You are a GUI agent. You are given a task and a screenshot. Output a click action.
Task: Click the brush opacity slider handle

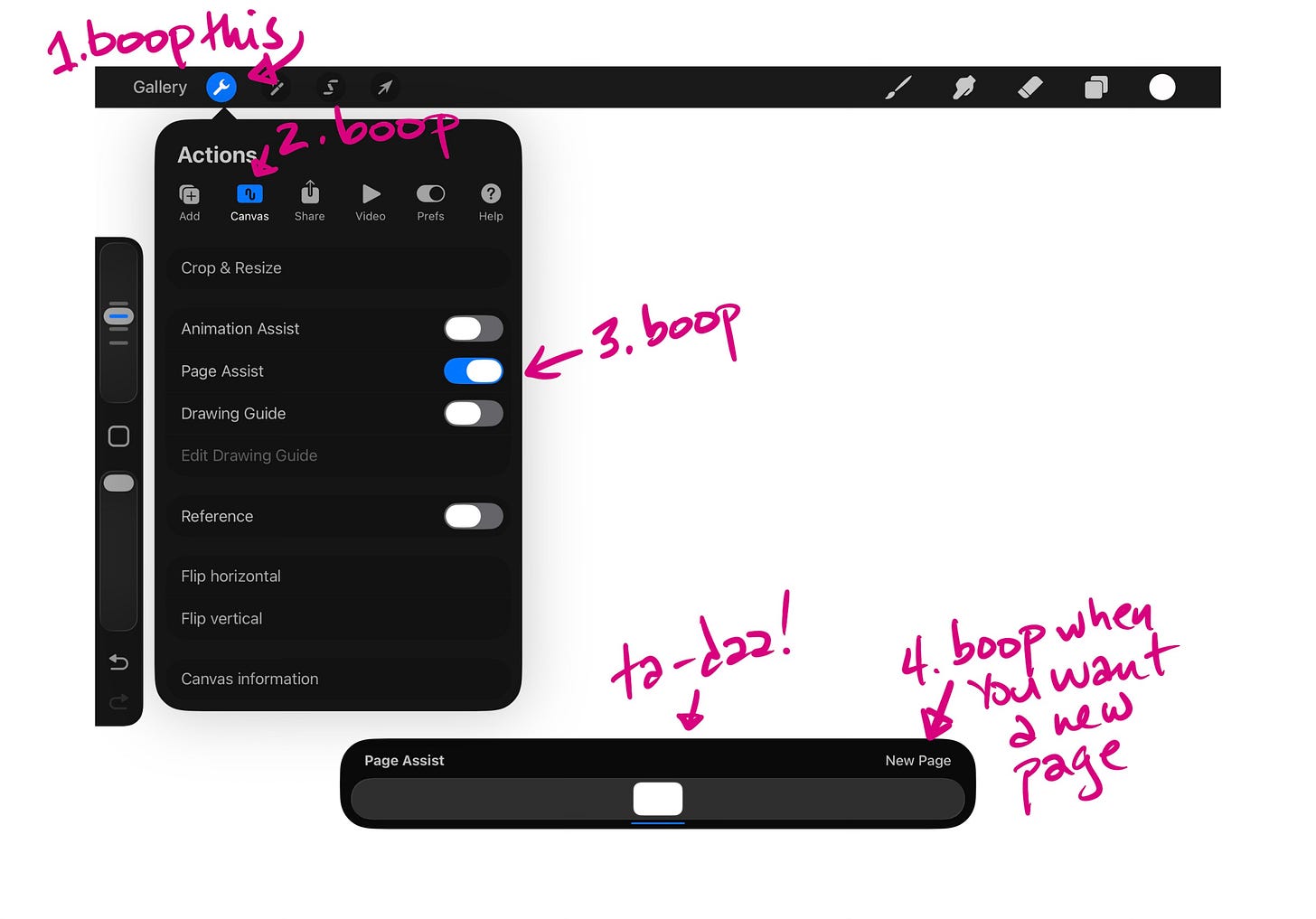coord(118,483)
